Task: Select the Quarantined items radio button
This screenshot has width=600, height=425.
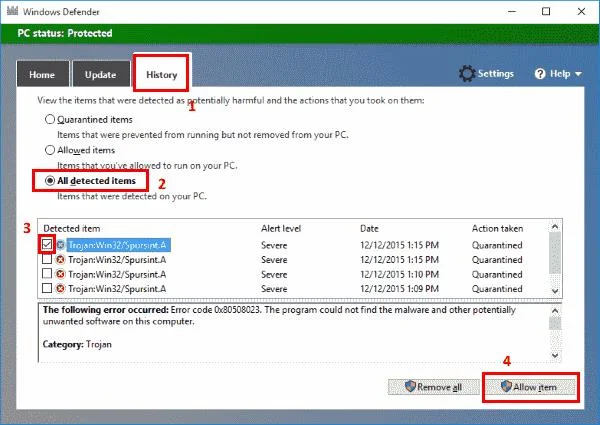Action: coord(50,119)
